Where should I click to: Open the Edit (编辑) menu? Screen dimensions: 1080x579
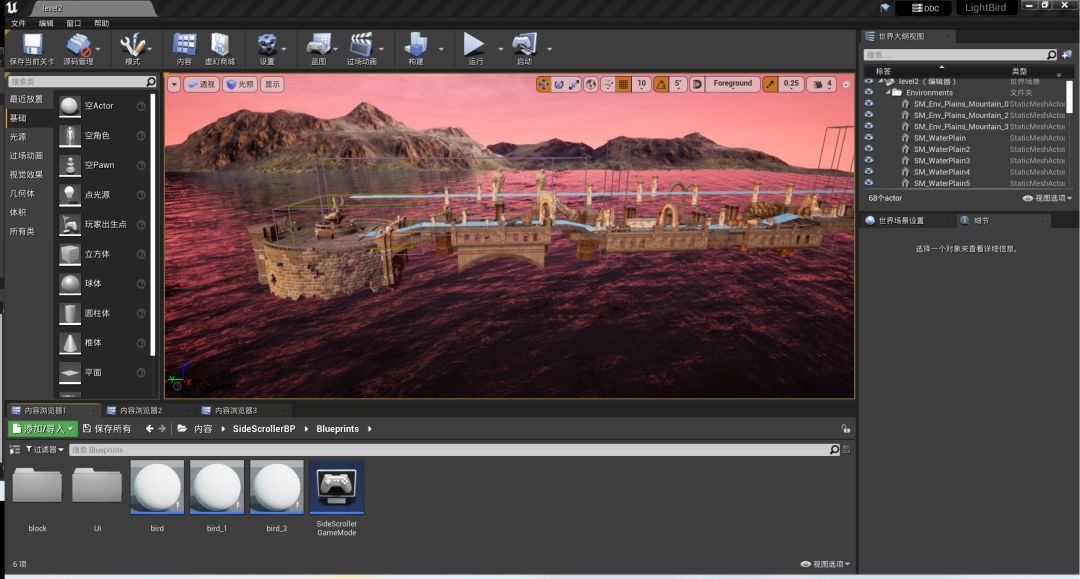[x=46, y=23]
